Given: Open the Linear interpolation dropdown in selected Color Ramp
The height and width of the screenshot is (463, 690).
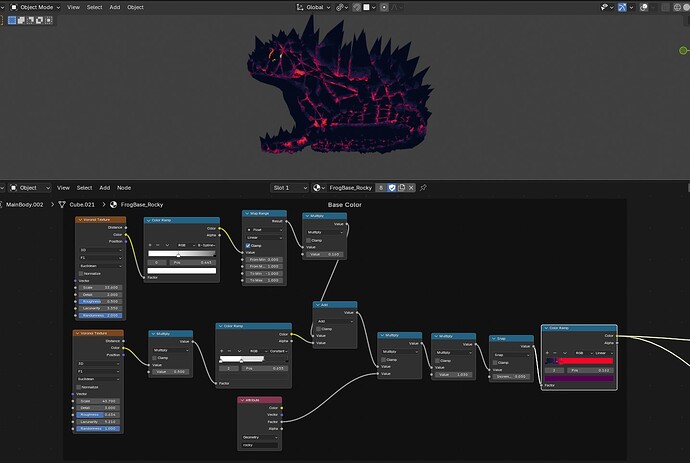Looking at the screenshot, I should pyautogui.click(x=604, y=353).
